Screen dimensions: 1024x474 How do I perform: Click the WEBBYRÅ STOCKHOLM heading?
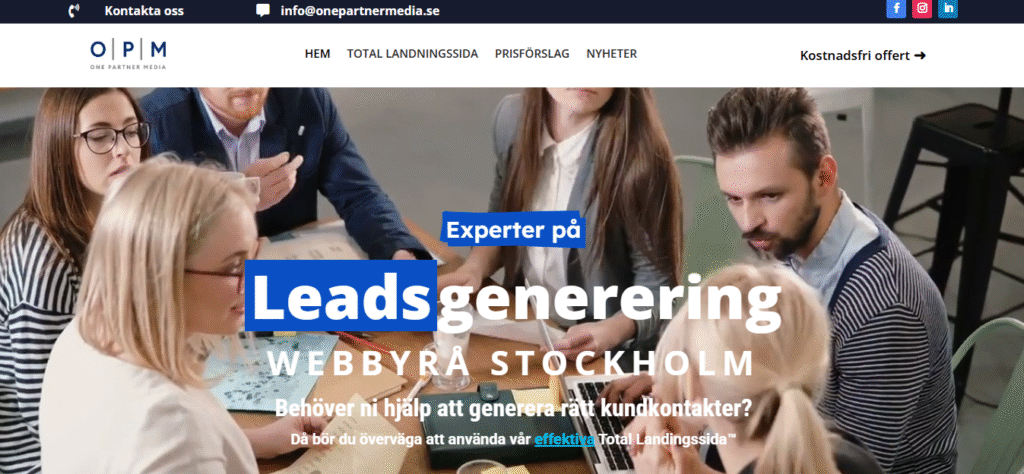[510, 364]
